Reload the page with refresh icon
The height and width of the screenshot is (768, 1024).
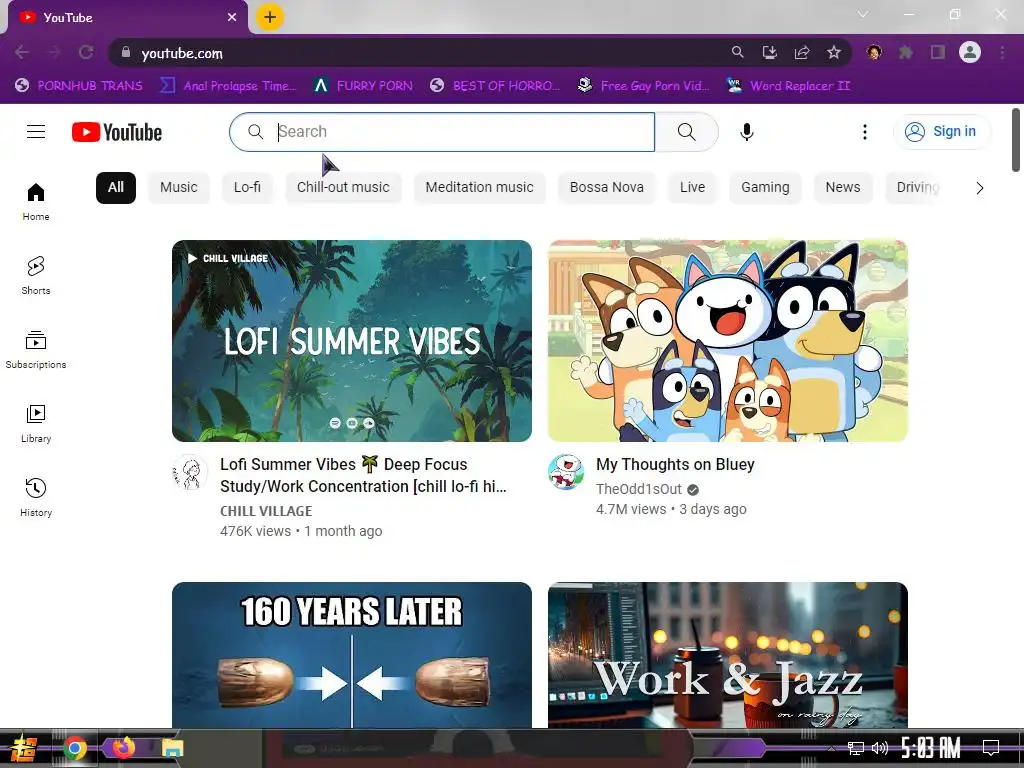(86, 52)
